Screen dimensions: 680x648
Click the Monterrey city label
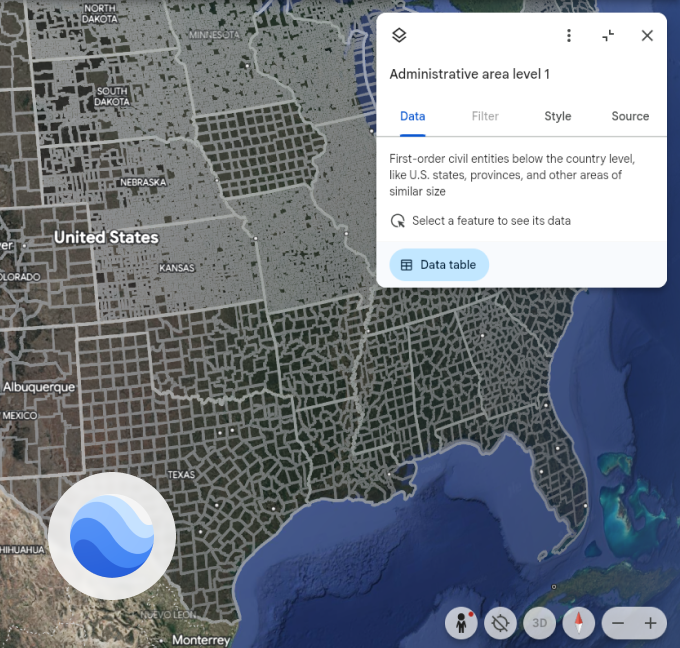point(201,640)
